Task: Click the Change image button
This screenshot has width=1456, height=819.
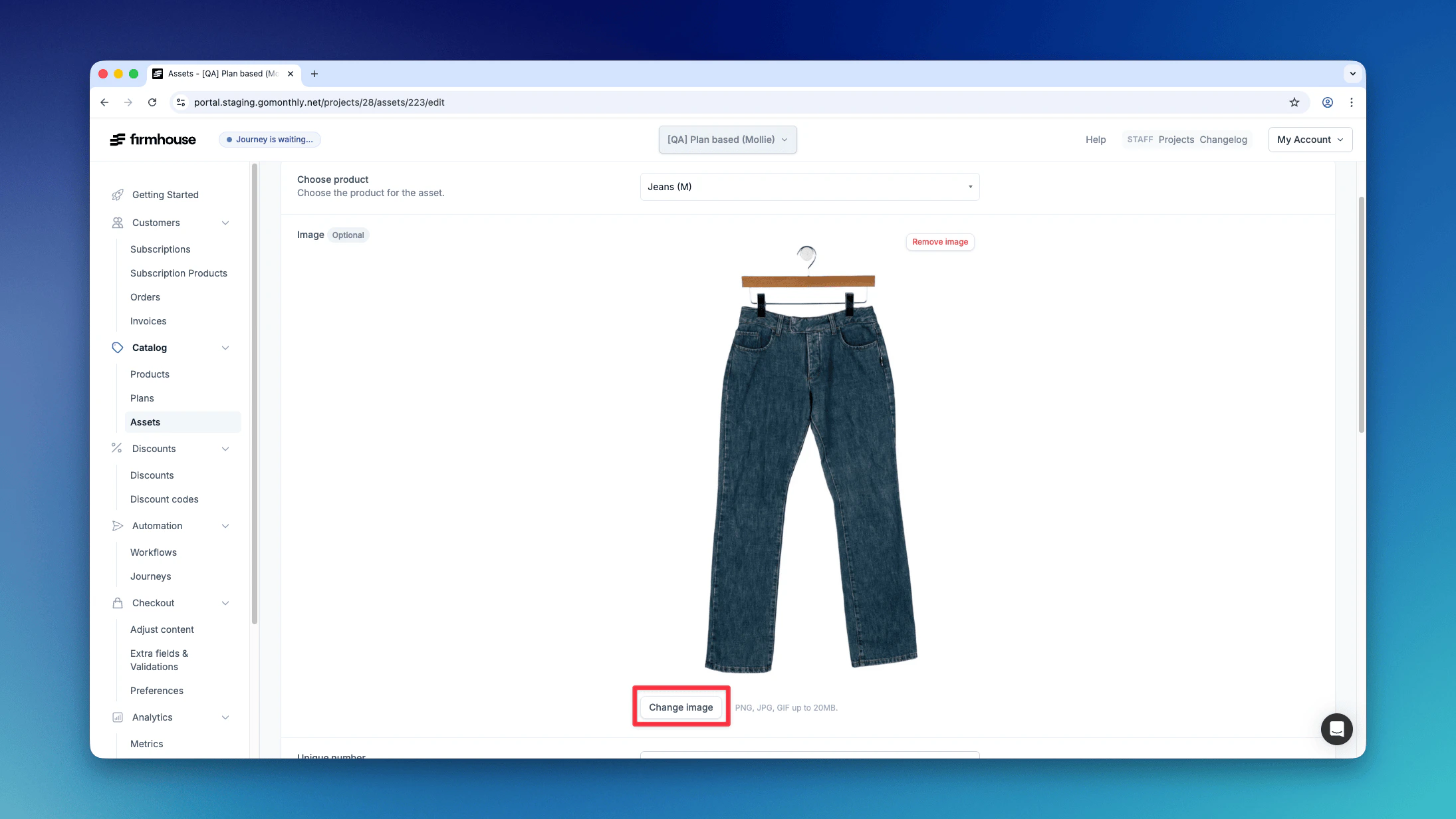Action: (x=681, y=707)
